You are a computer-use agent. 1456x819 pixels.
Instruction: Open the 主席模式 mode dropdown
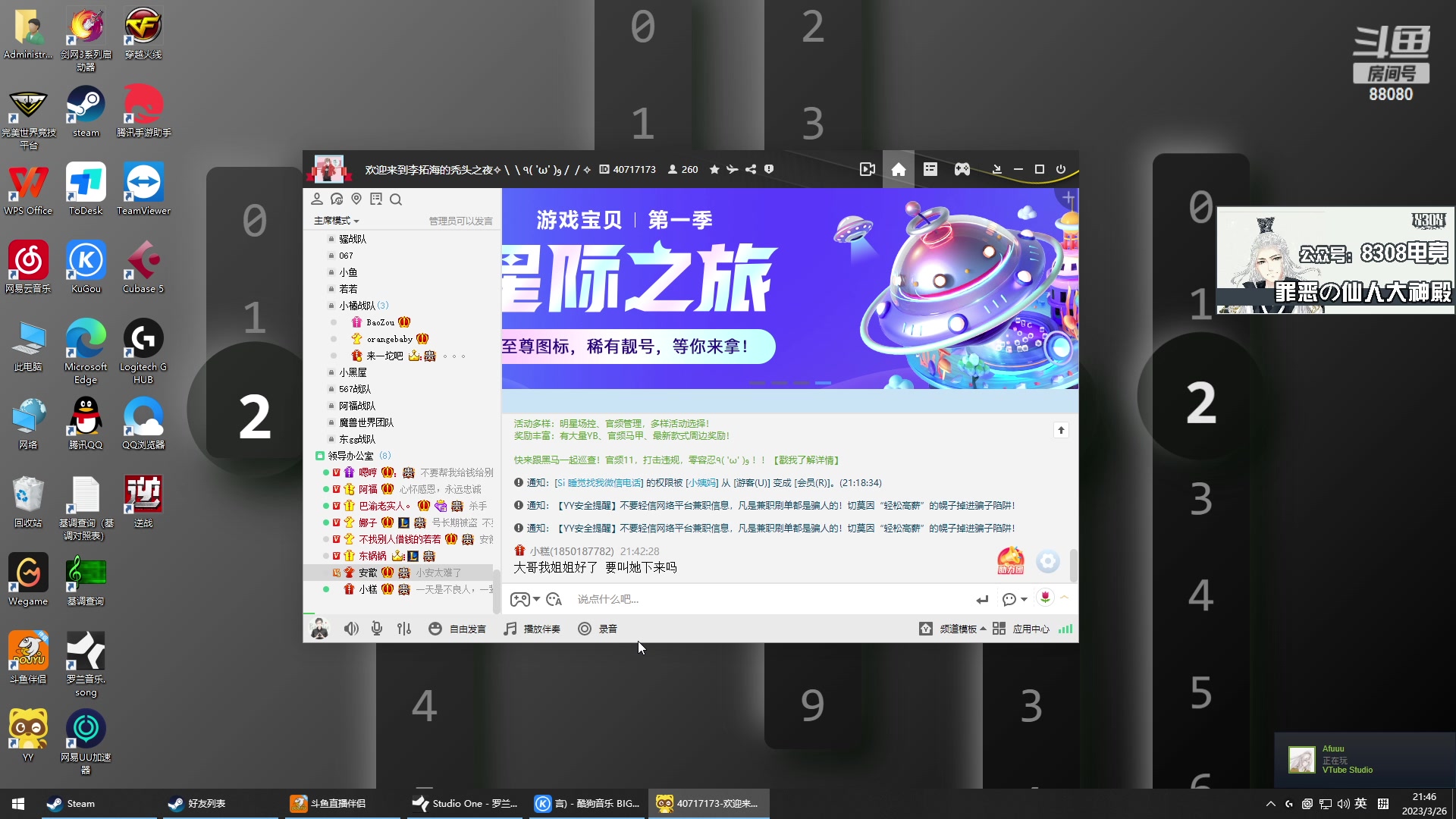337,221
